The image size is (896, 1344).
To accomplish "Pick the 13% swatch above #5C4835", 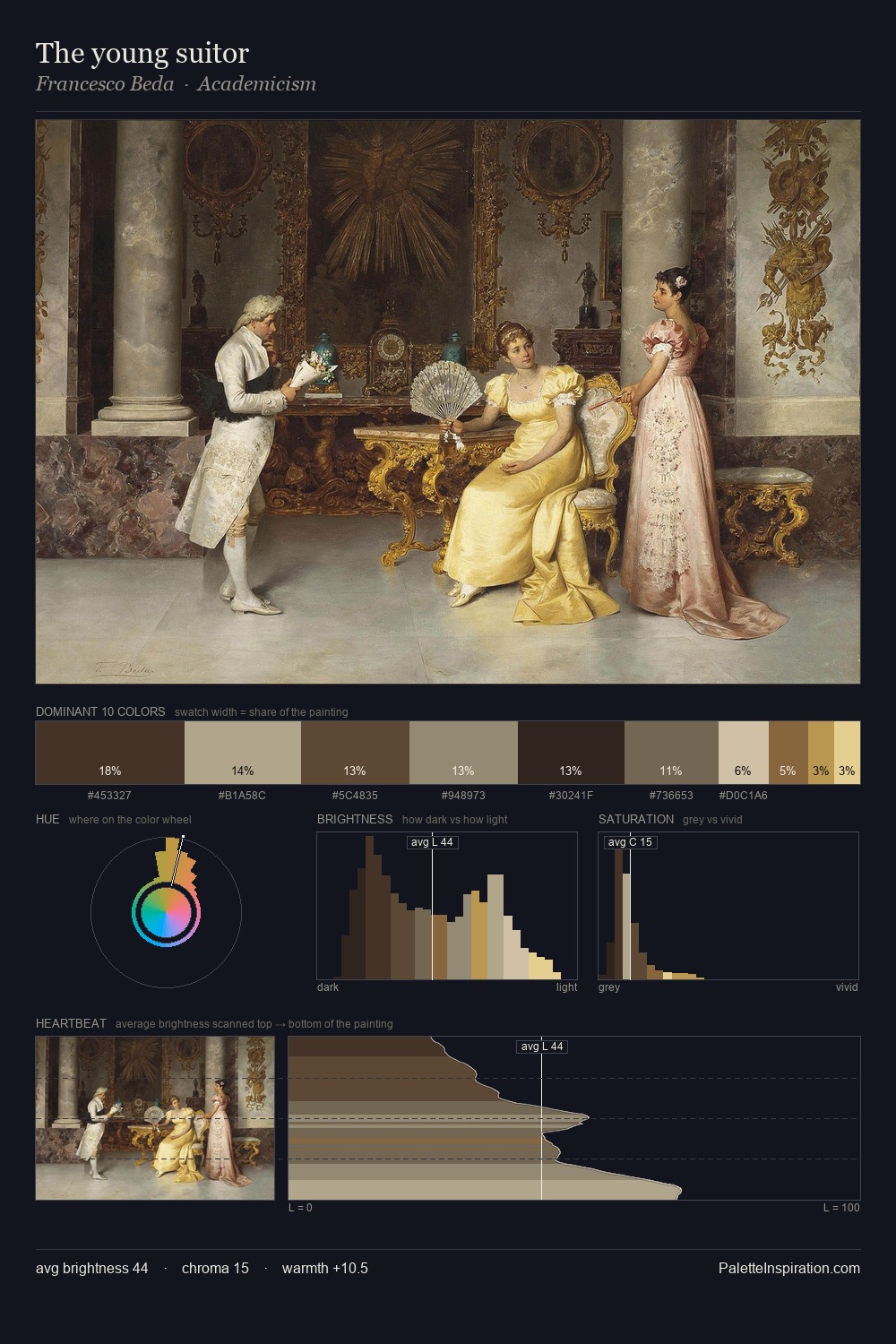I will pos(355,753).
